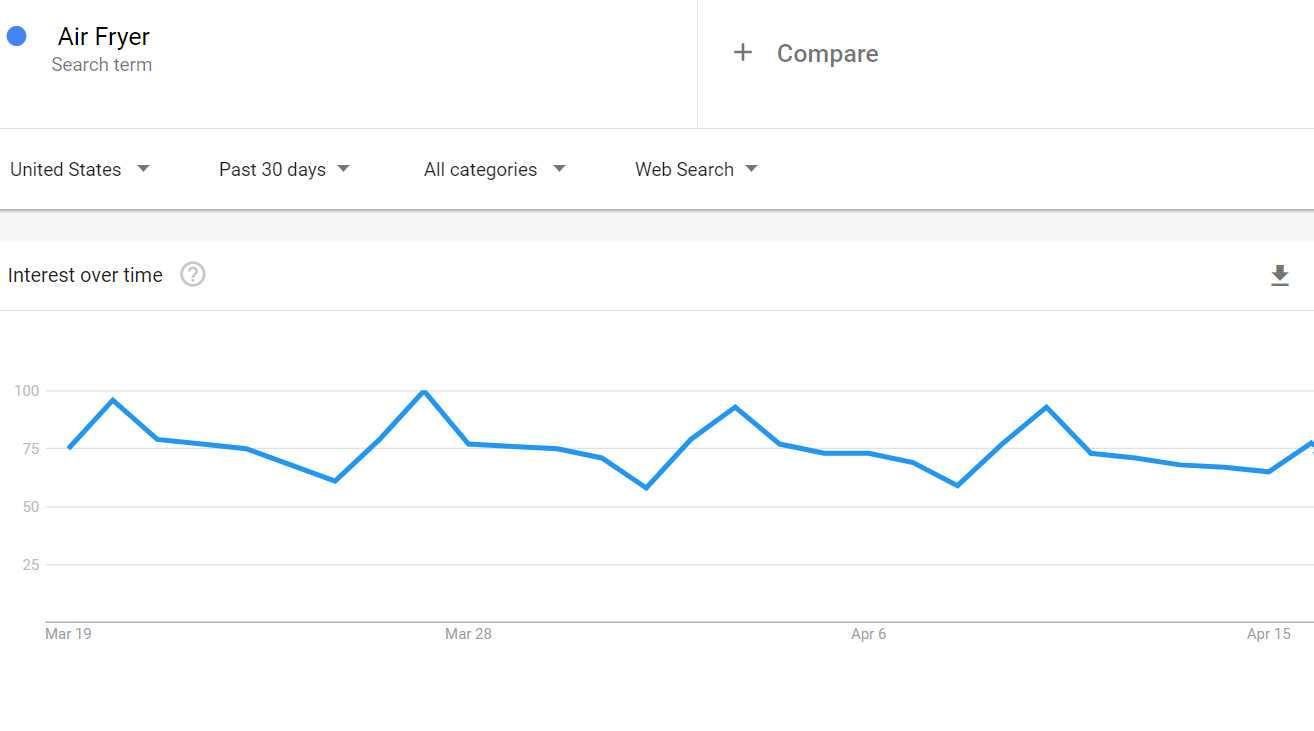Click the blue Air Fryer color dot

[x=16, y=36]
